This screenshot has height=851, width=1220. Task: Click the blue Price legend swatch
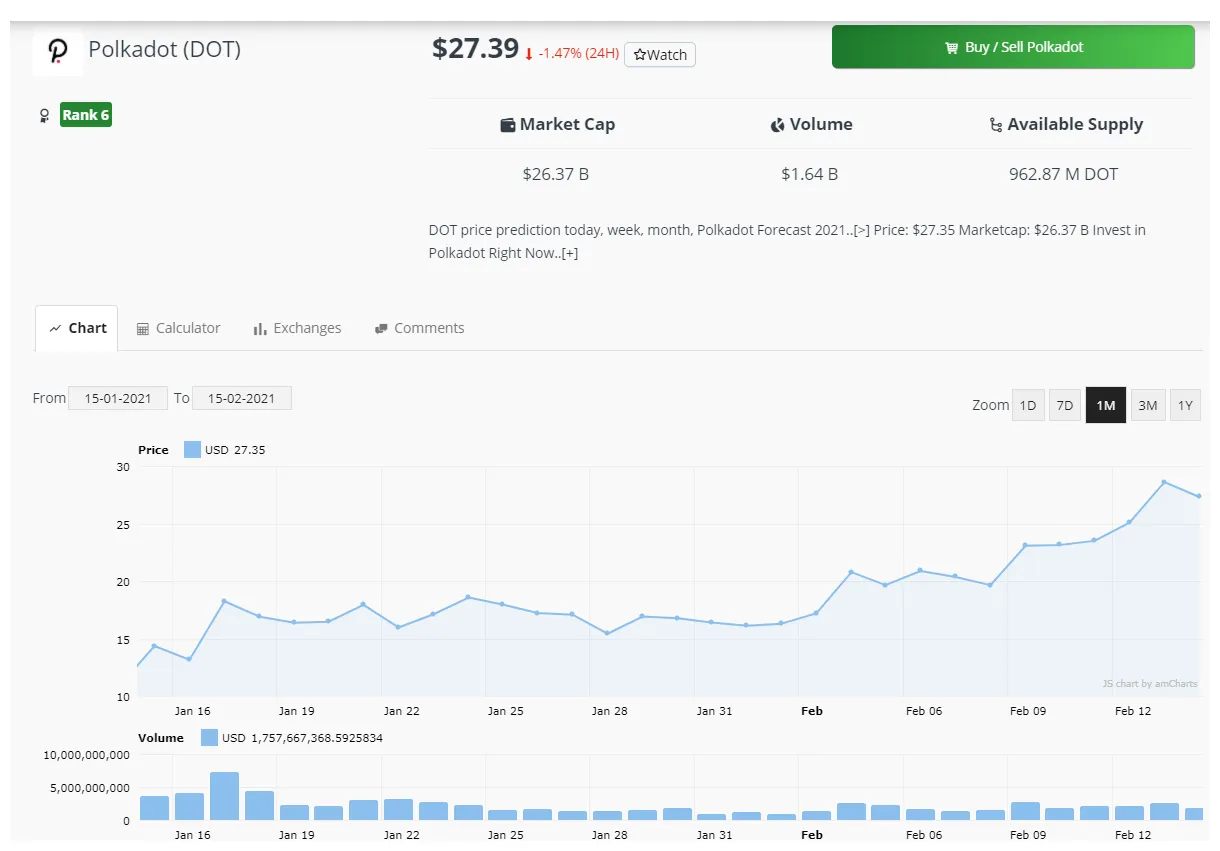[192, 449]
